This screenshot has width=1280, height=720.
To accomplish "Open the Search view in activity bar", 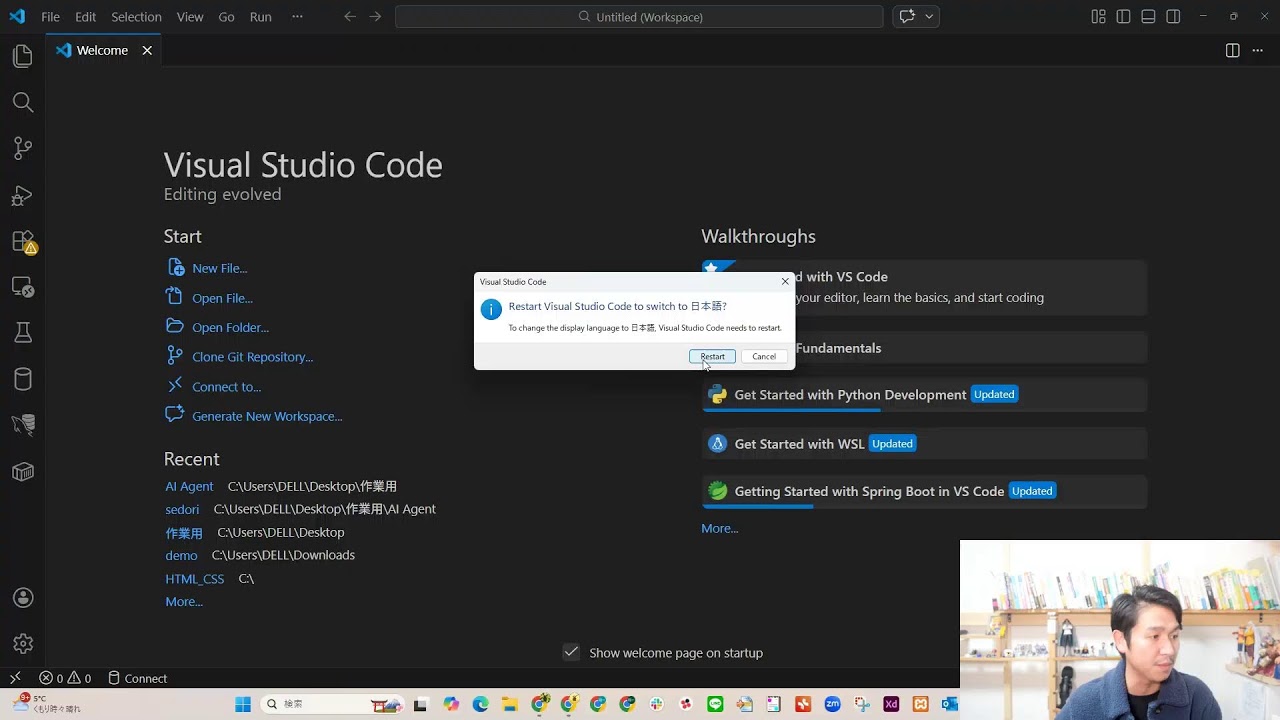I will (23, 102).
